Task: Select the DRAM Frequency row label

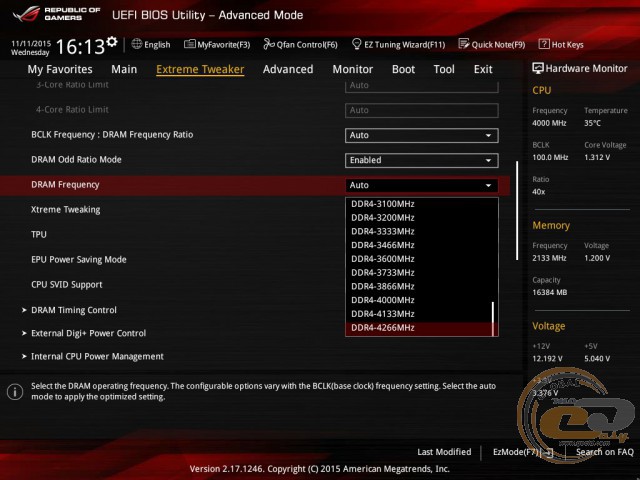Action: [65, 185]
